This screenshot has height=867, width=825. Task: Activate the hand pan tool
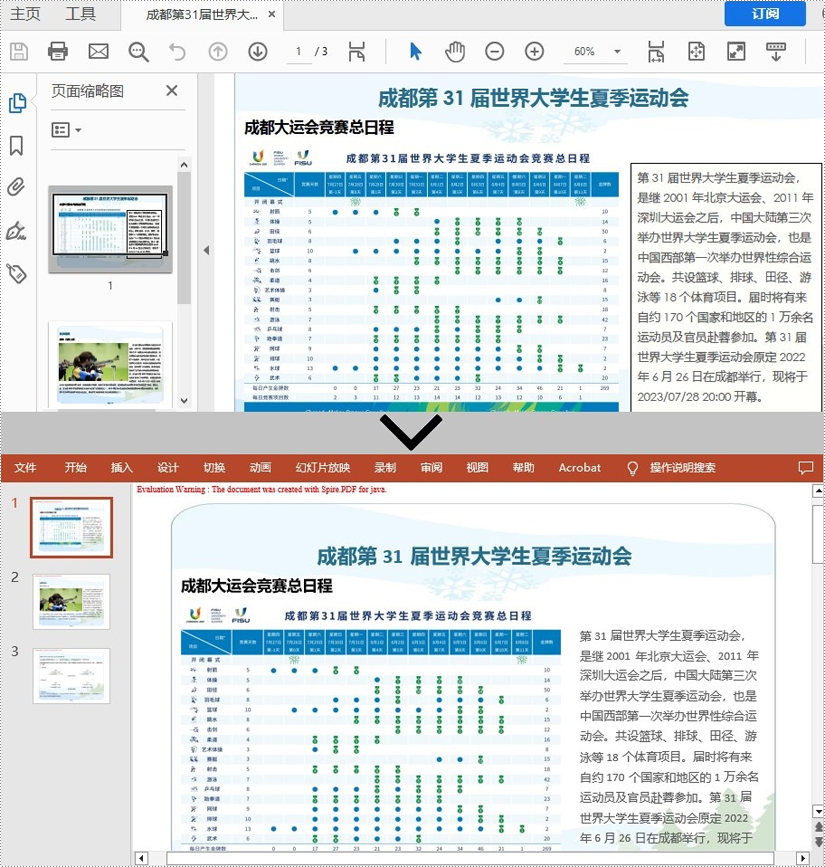[x=455, y=52]
